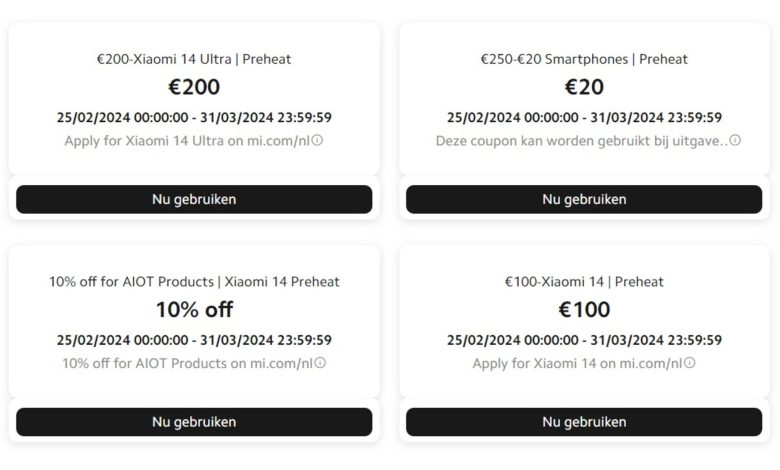Click the '€200-Xiaomi 14 Ultra | Preheat' title

coord(194,59)
